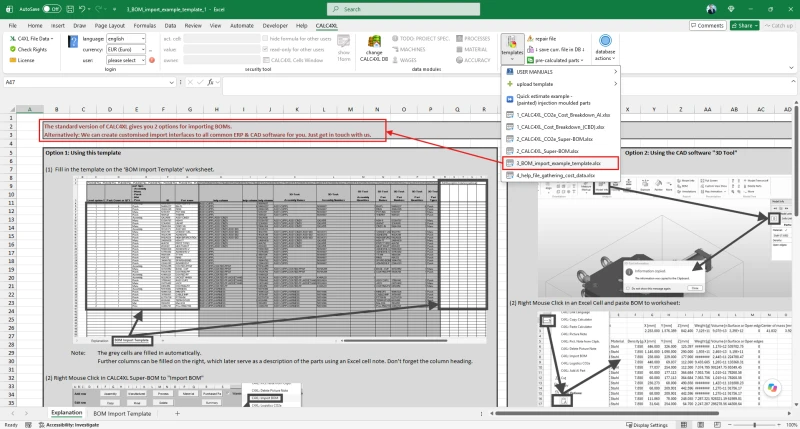Click the insert function fx icon
800x429 pixels.
coord(210,82)
